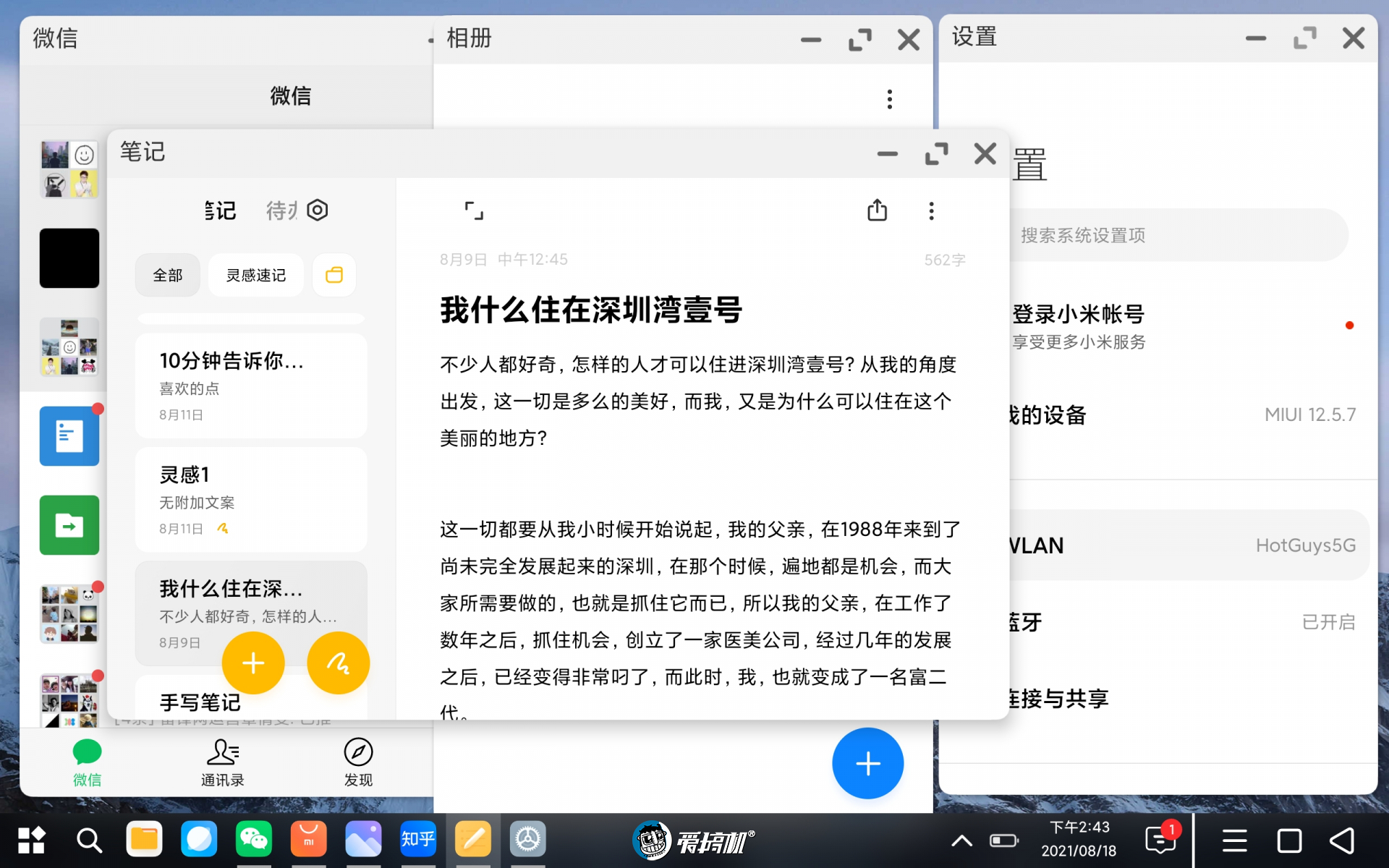
Task: Click the 搜索系统设置项 search field
Action: (x=1179, y=235)
